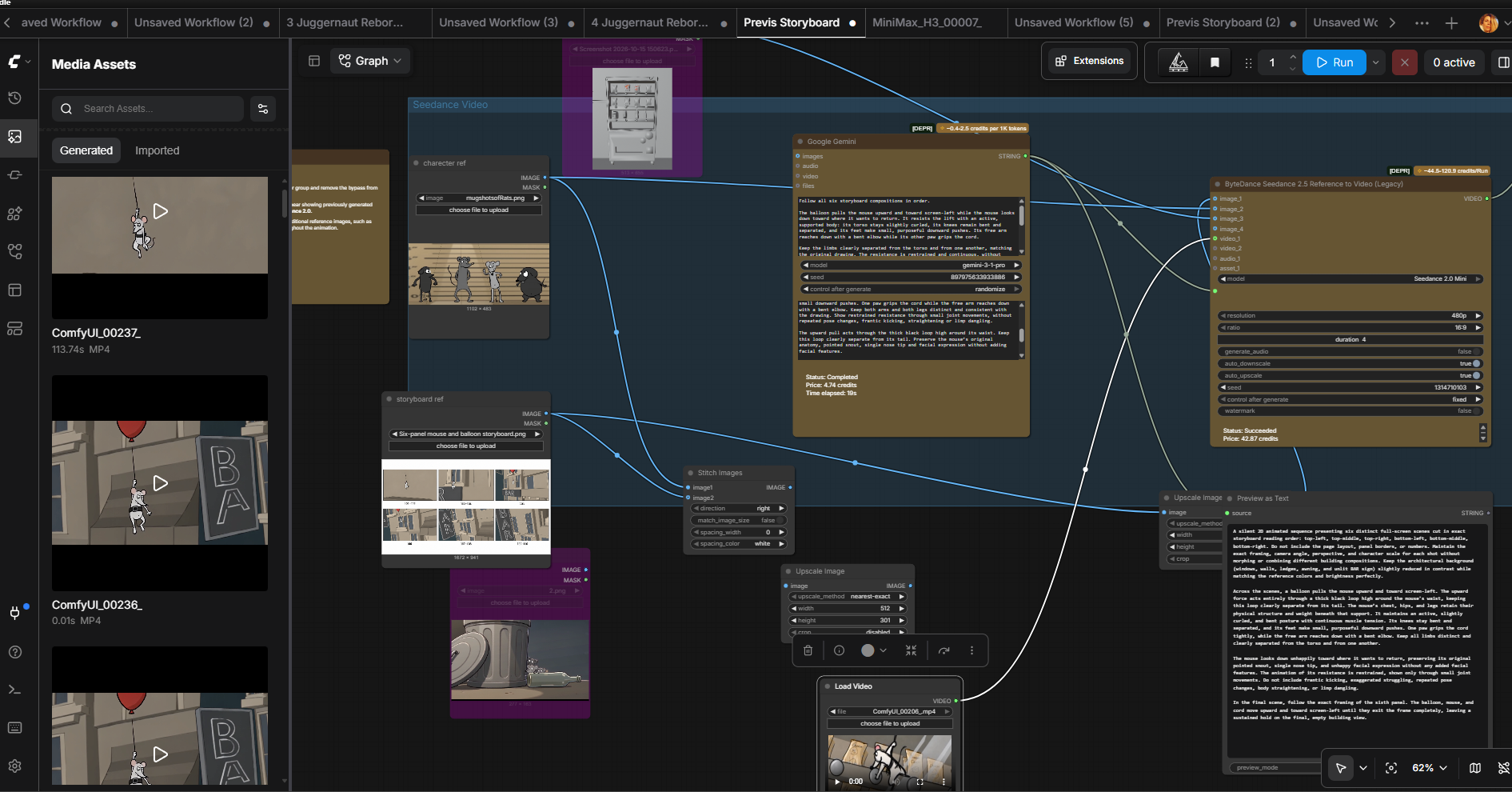1512x792 pixels.
Task: Open the job history sidebar panel
Action: (x=14, y=98)
